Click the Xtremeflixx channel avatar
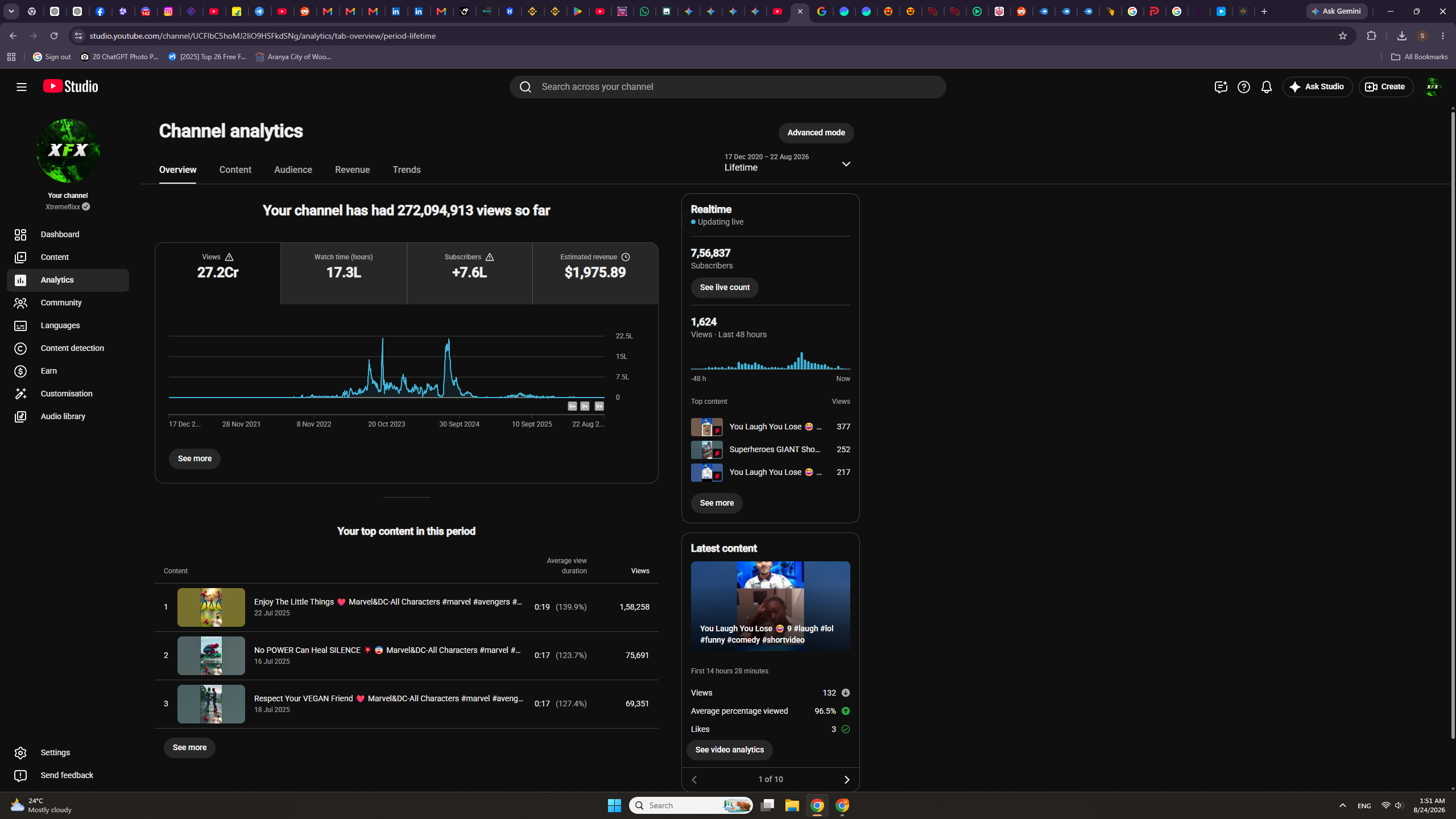The width and height of the screenshot is (1456, 819). [68, 151]
